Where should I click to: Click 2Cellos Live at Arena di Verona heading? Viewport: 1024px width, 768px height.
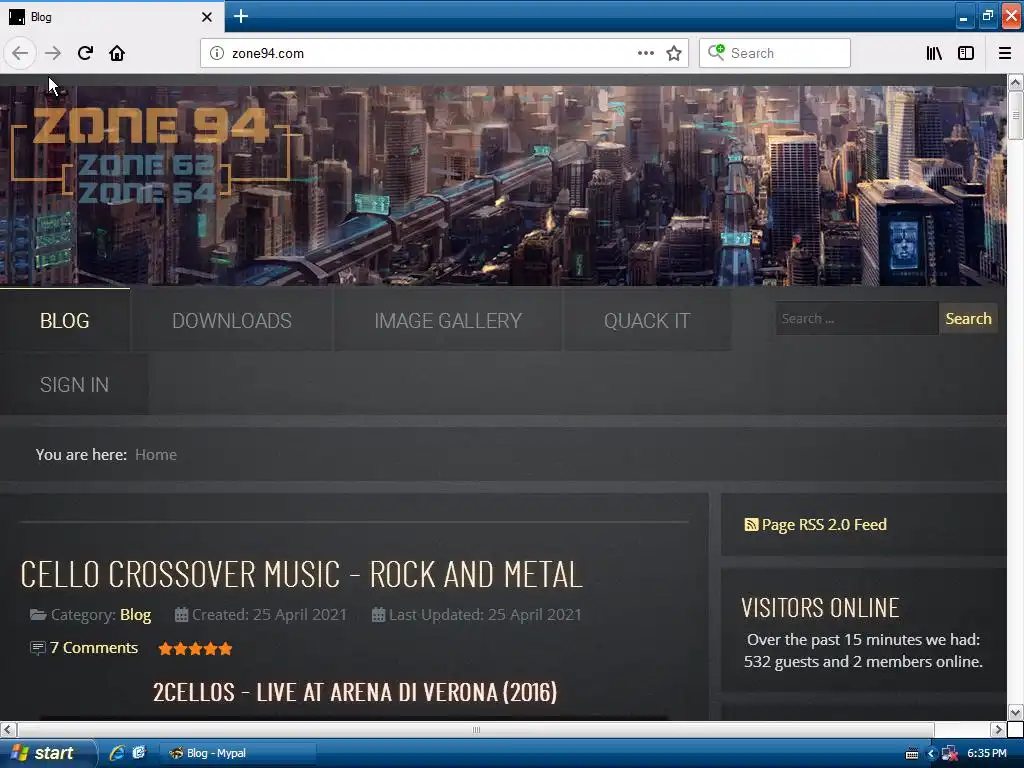coord(355,692)
